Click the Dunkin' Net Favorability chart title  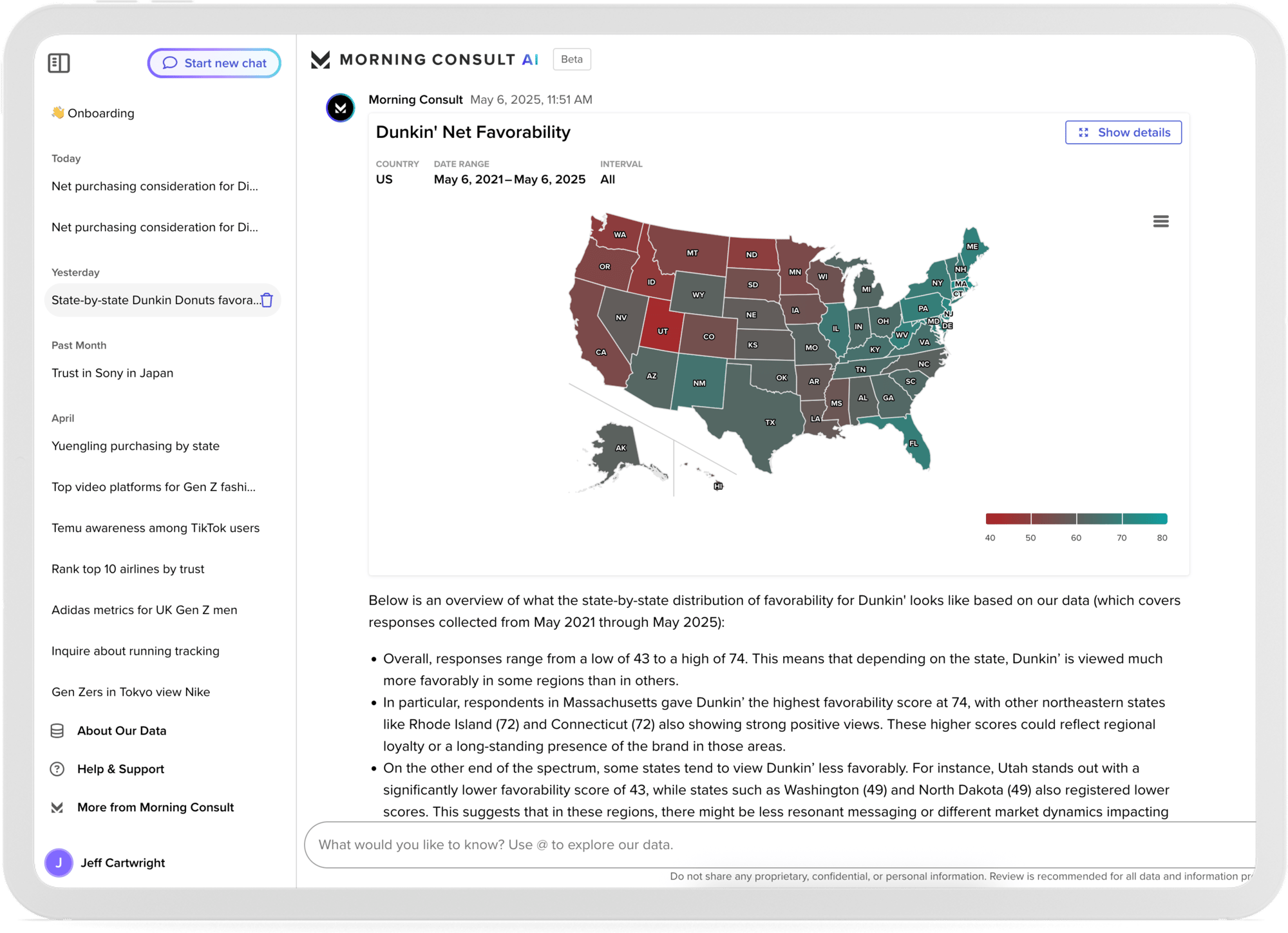473,132
